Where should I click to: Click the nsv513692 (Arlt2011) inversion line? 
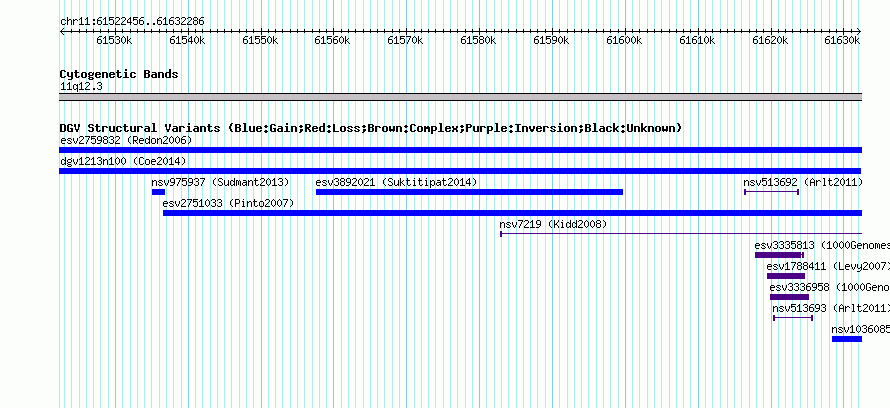[771, 192]
